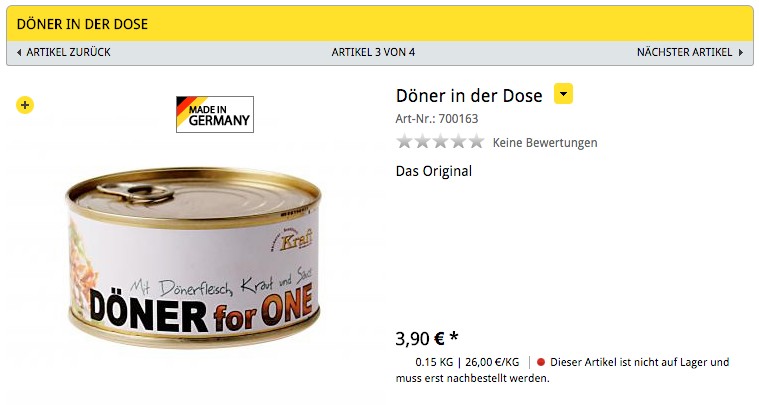This screenshot has width=759, height=405.
Task: Go to Nächster Artikel
Action: coord(684,52)
